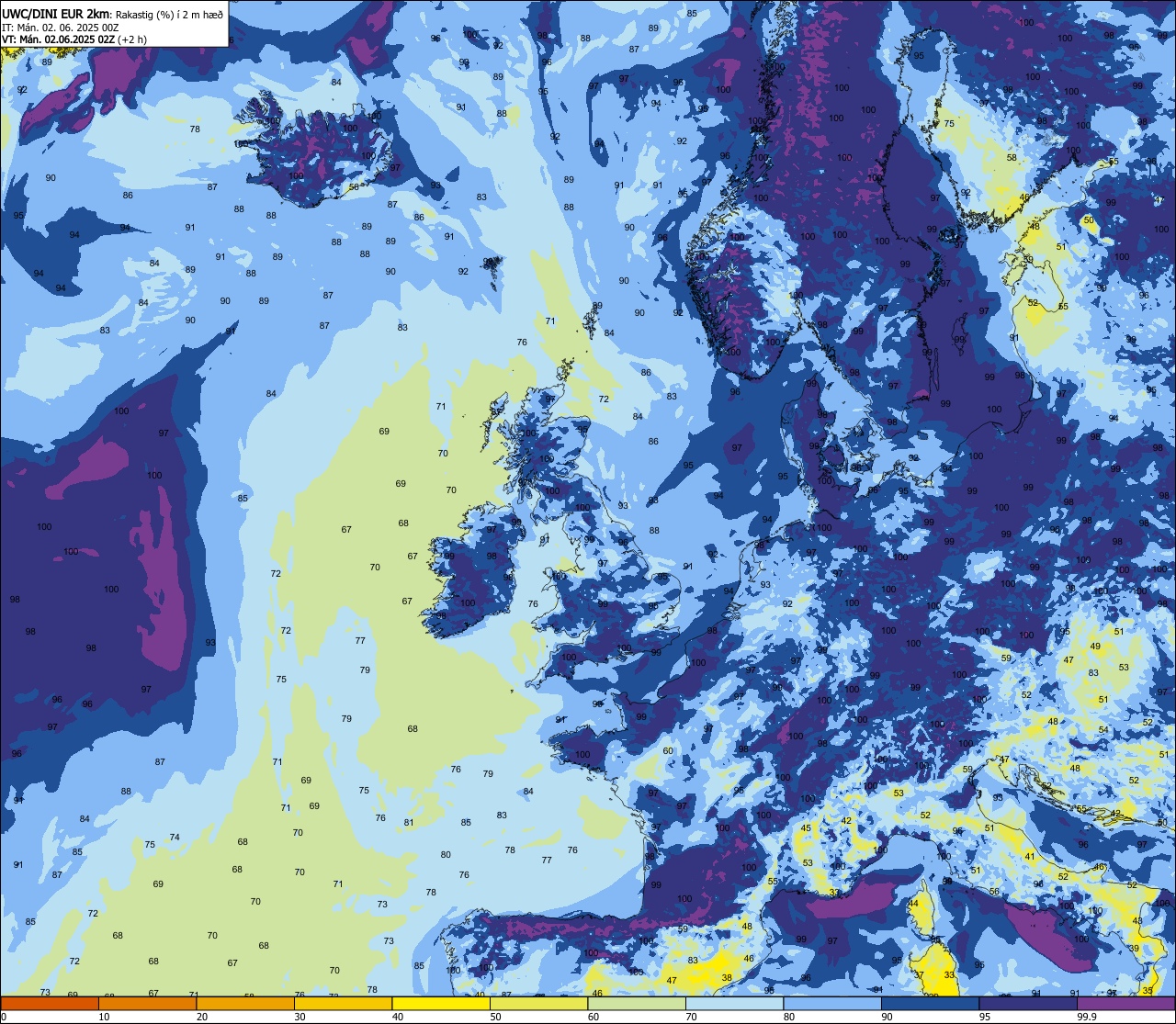Click the legend tick label '99.9'
Screen dimensions: 1176x1024
pos(1088,1017)
